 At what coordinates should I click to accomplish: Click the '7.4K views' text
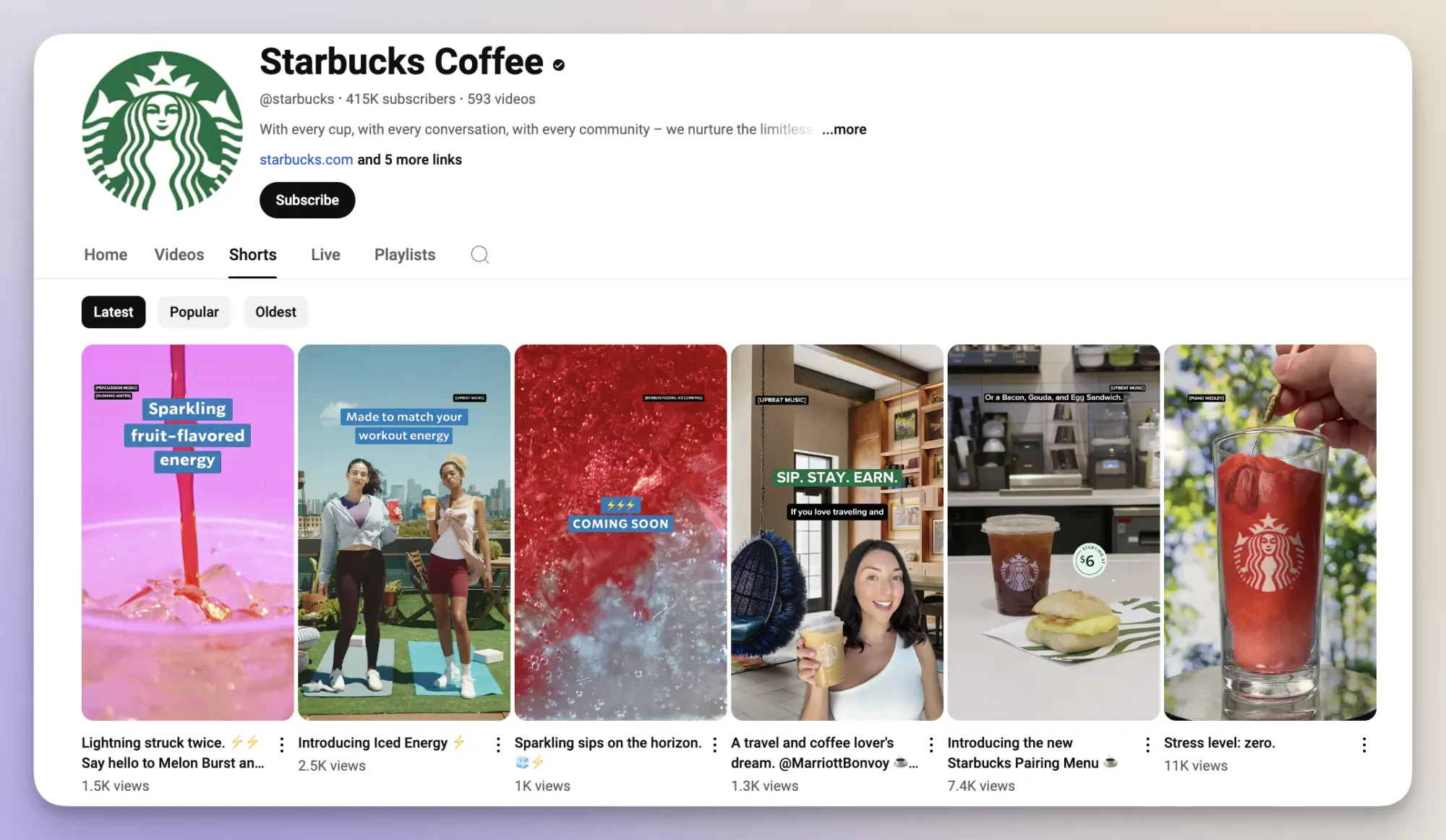click(981, 786)
